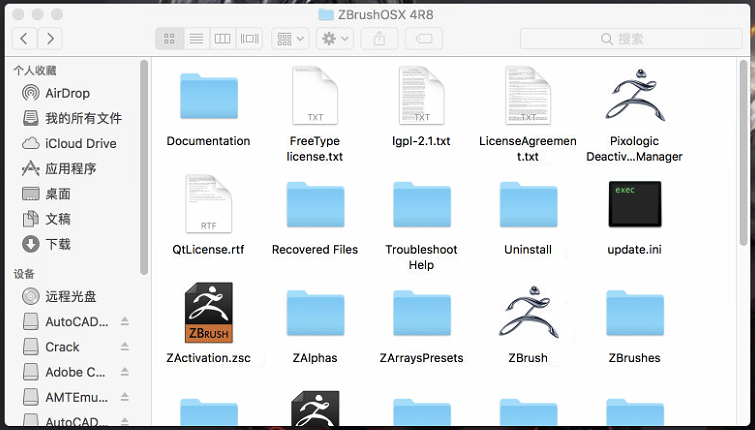Select Pixologic Deactivation Manager app icon

[x=635, y=95]
